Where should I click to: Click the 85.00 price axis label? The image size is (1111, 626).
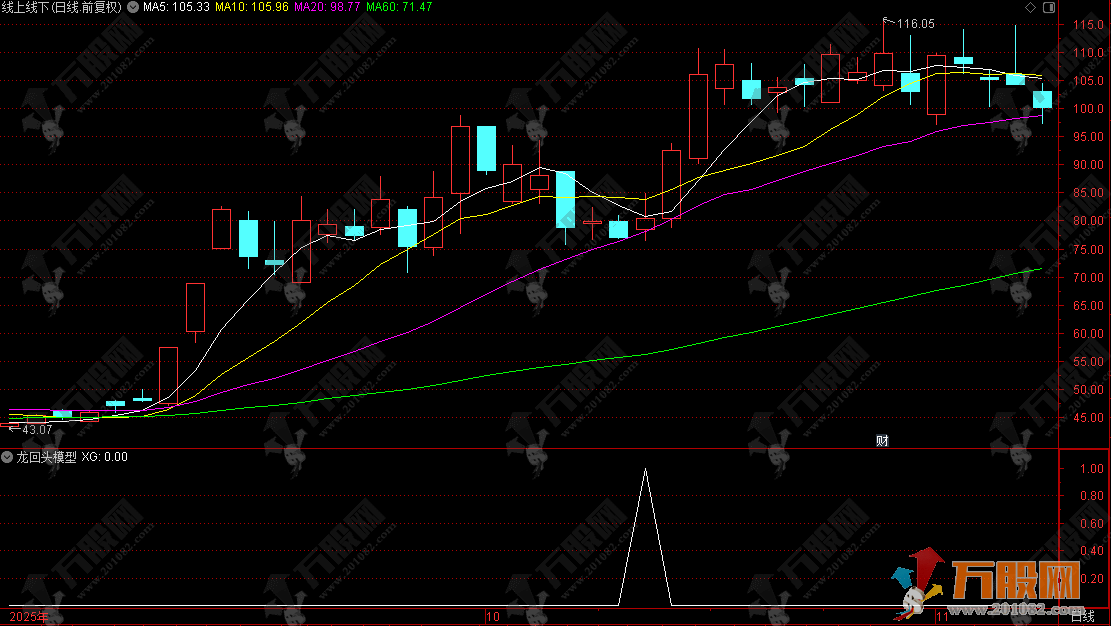pyautogui.click(x=1088, y=193)
